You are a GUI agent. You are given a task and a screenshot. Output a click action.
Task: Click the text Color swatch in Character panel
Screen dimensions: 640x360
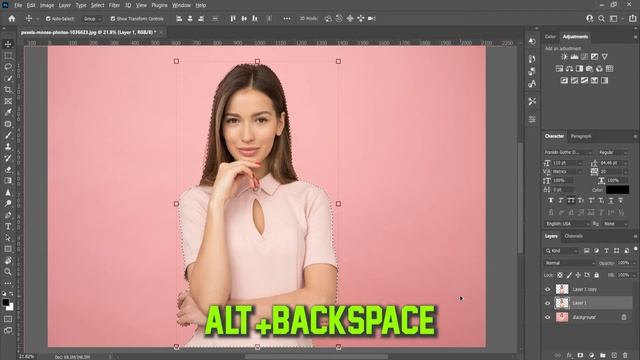coord(618,190)
